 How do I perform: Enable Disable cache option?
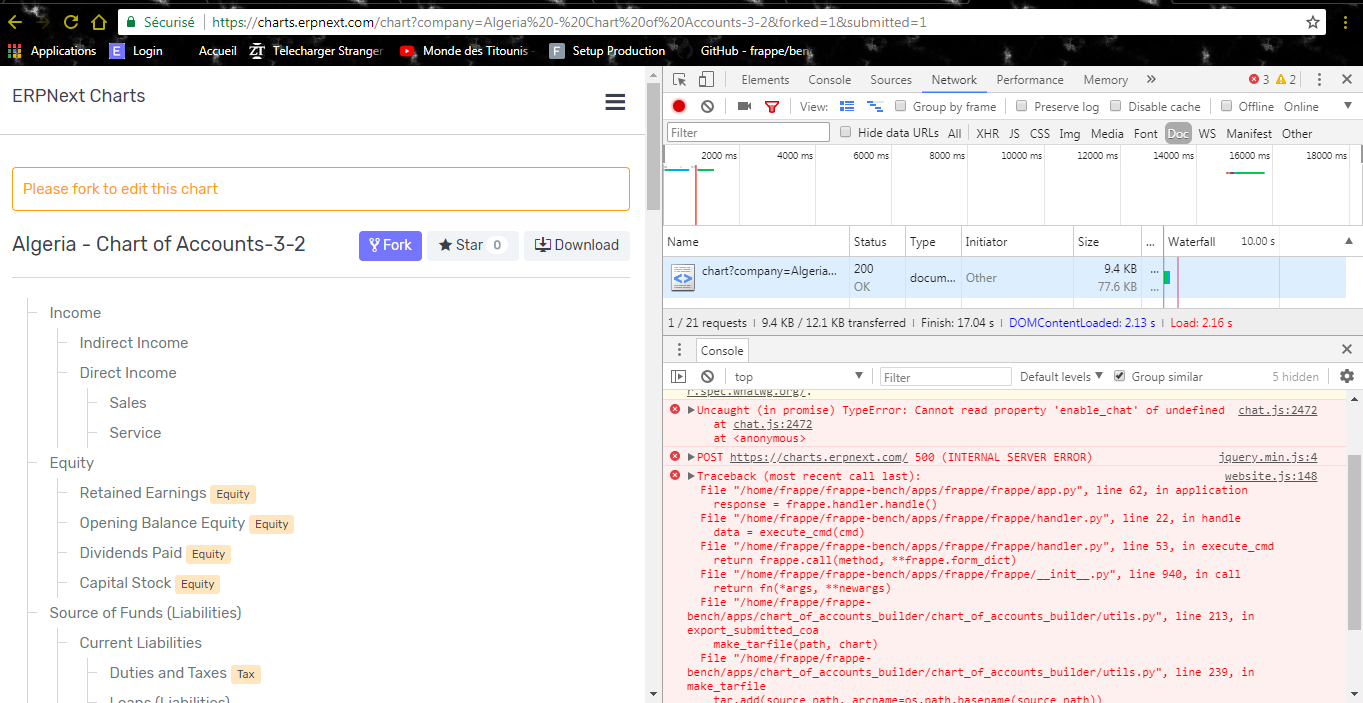pos(1114,106)
